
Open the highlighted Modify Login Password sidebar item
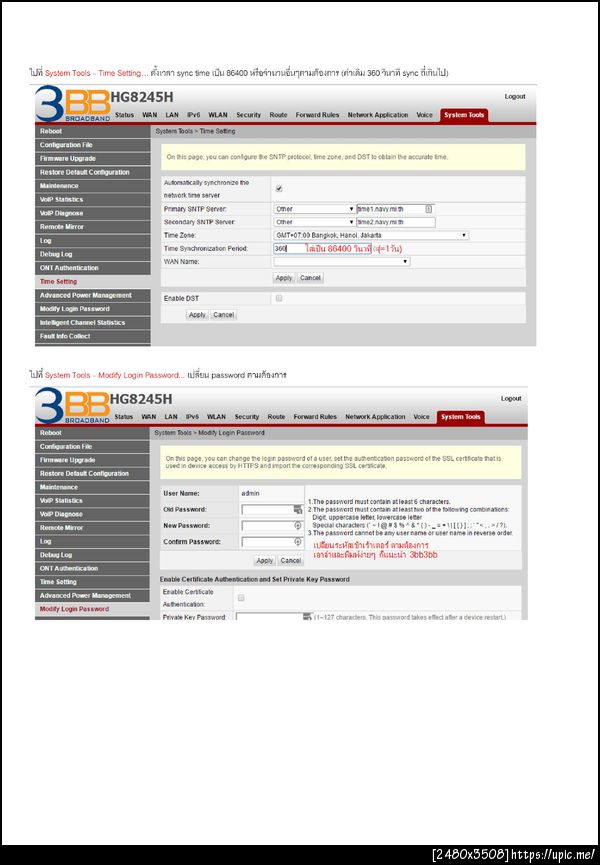pos(92,609)
